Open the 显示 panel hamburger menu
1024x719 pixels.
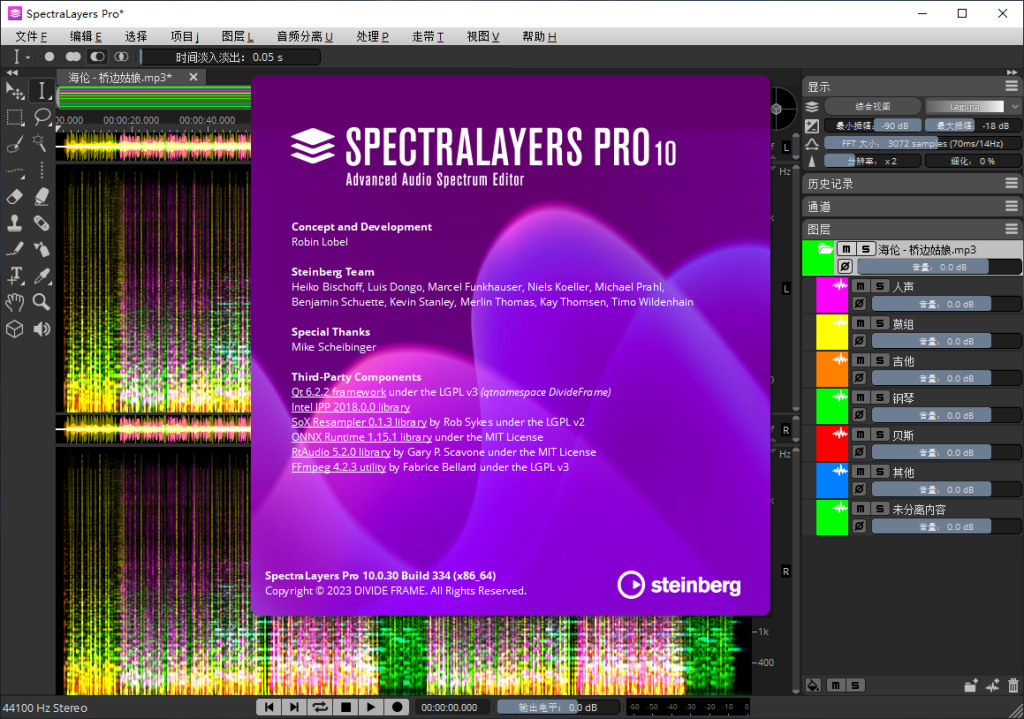pyautogui.click(x=1012, y=86)
